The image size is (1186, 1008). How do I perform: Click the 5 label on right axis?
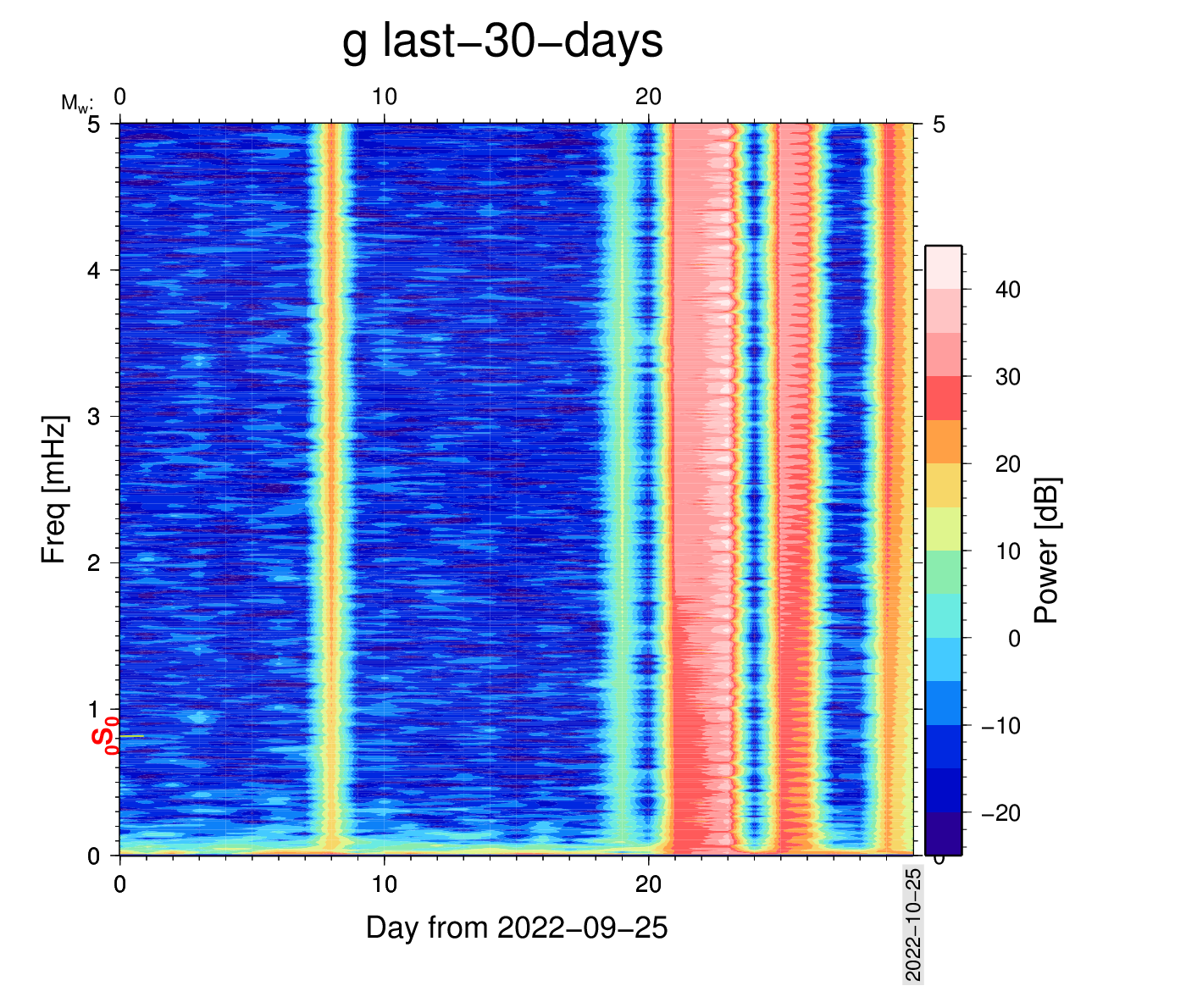(x=938, y=125)
